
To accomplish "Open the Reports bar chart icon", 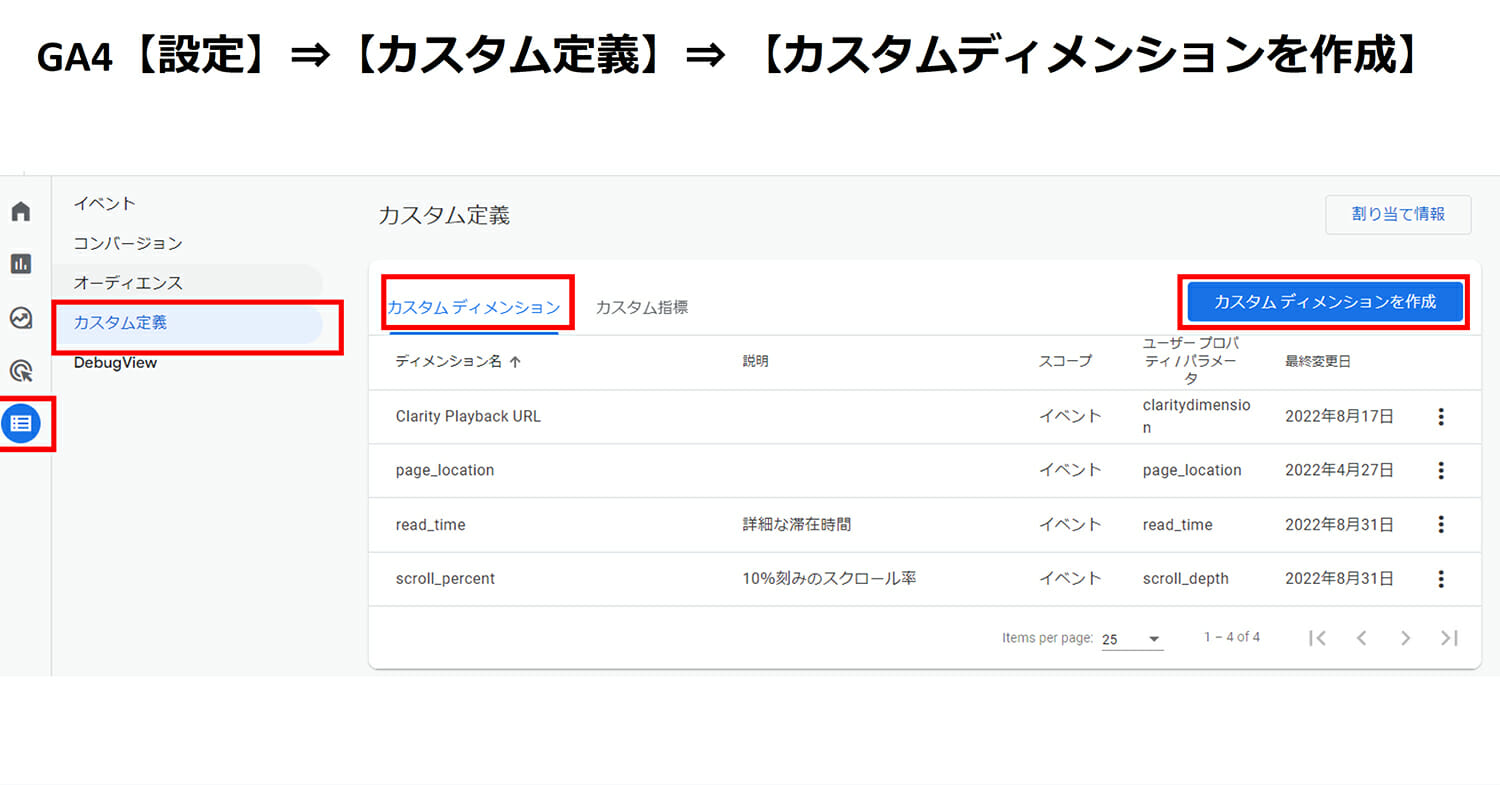I will coord(21,264).
